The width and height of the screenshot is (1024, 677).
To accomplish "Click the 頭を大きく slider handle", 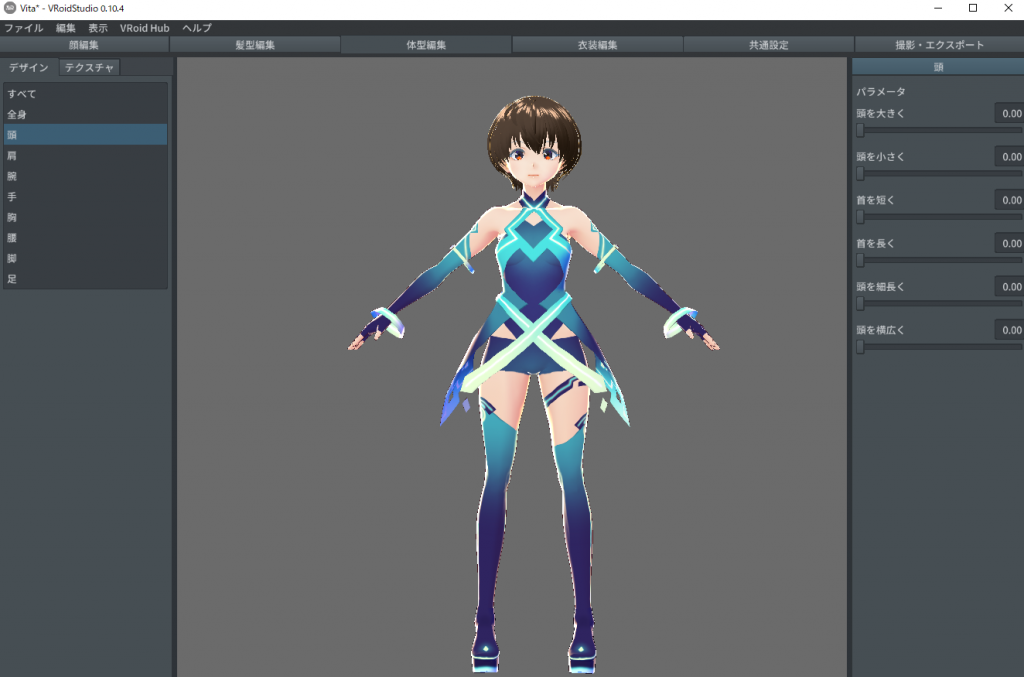I will click(x=860, y=130).
